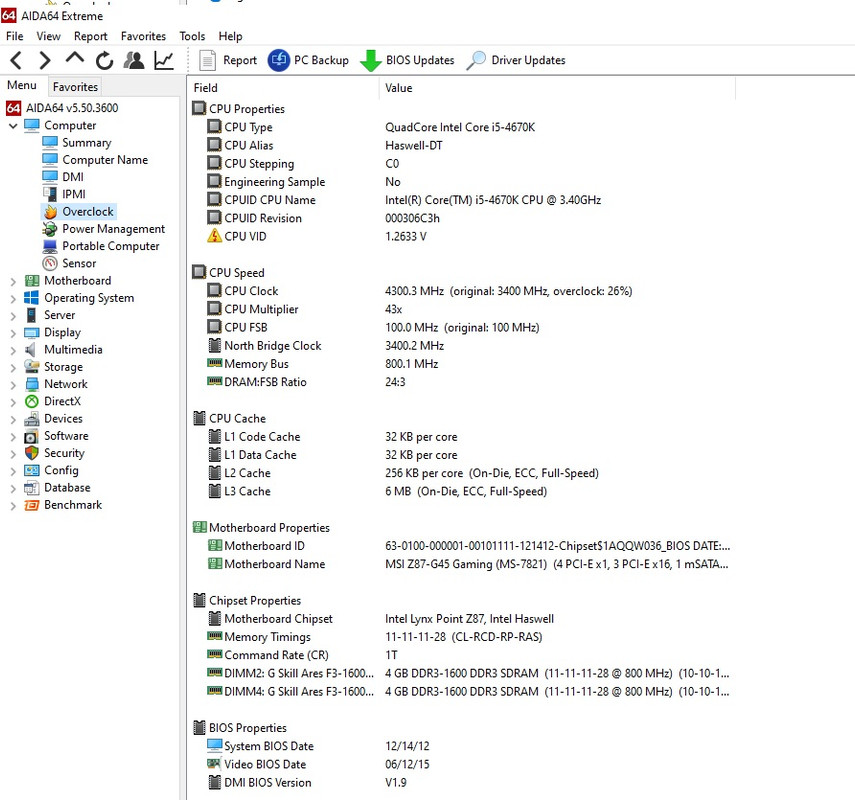Click the Storage drive icon
Viewport: 855px width, 800px height.
pyautogui.click(x=32, y=367)
